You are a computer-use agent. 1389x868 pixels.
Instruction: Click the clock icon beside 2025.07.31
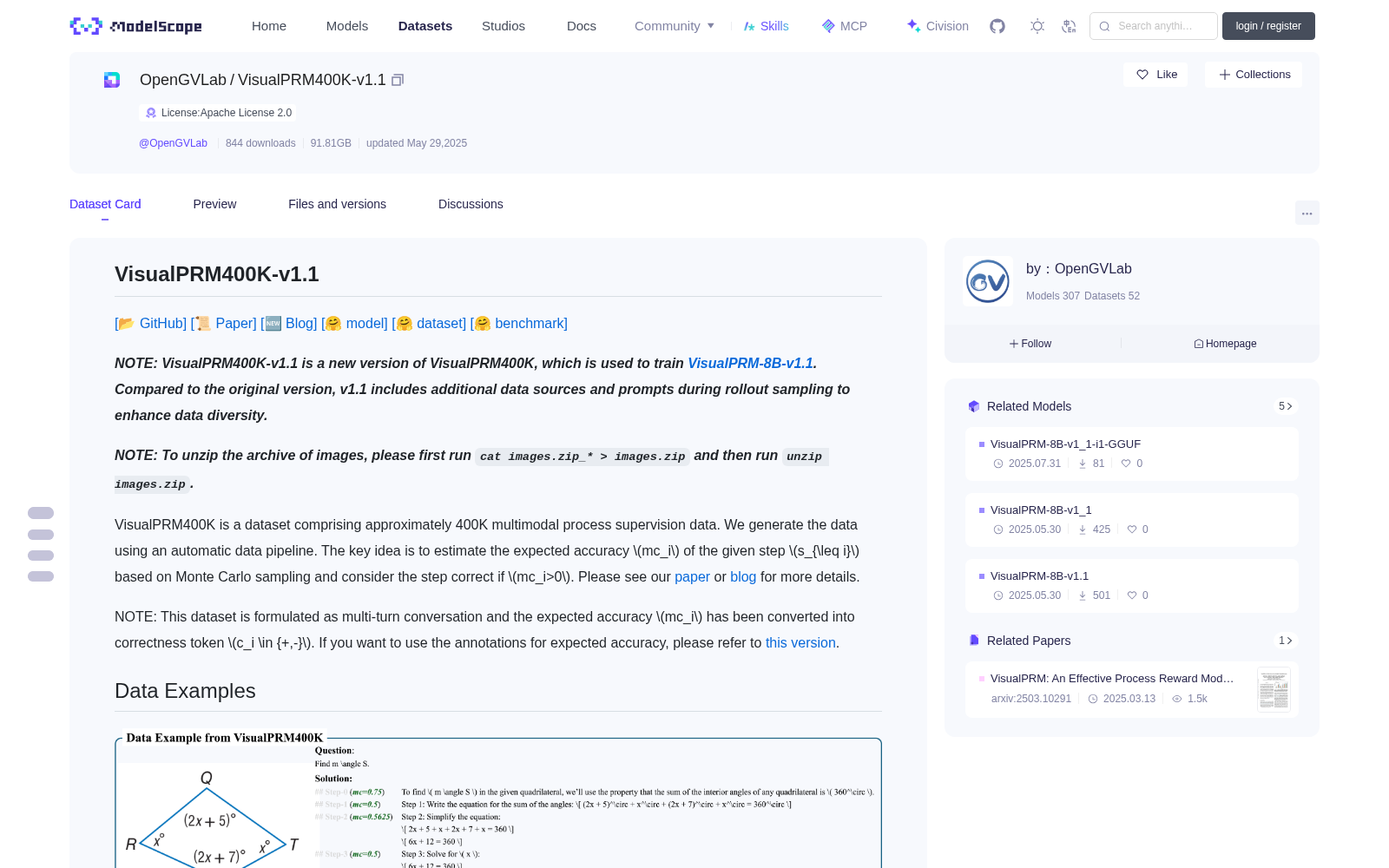tap(998, 464)
